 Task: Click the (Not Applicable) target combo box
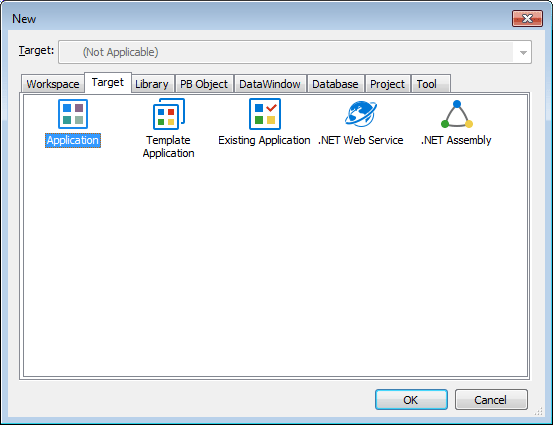coord(294,52)
